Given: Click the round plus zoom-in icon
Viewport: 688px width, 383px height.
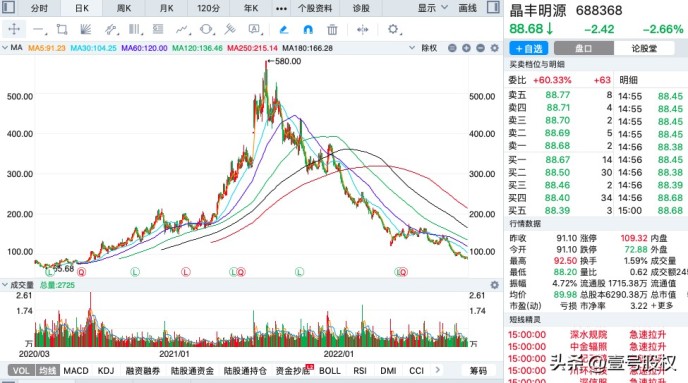Looking at the screenshot, I should (x=466, y=48).
